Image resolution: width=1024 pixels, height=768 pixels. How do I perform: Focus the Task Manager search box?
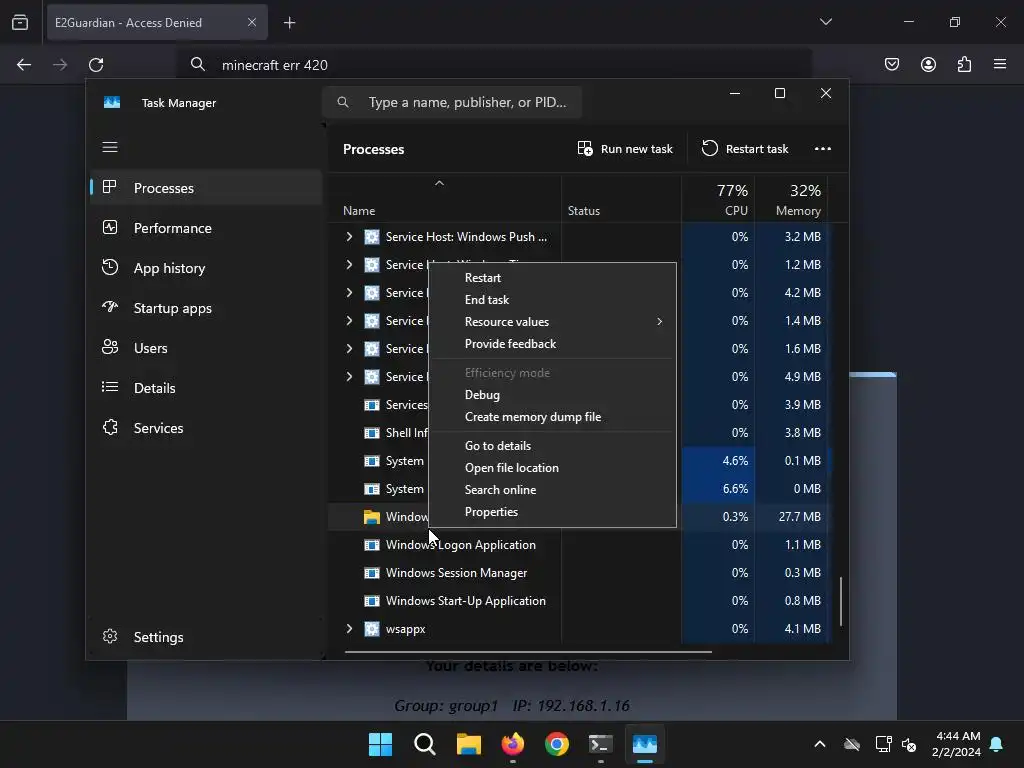452,103
